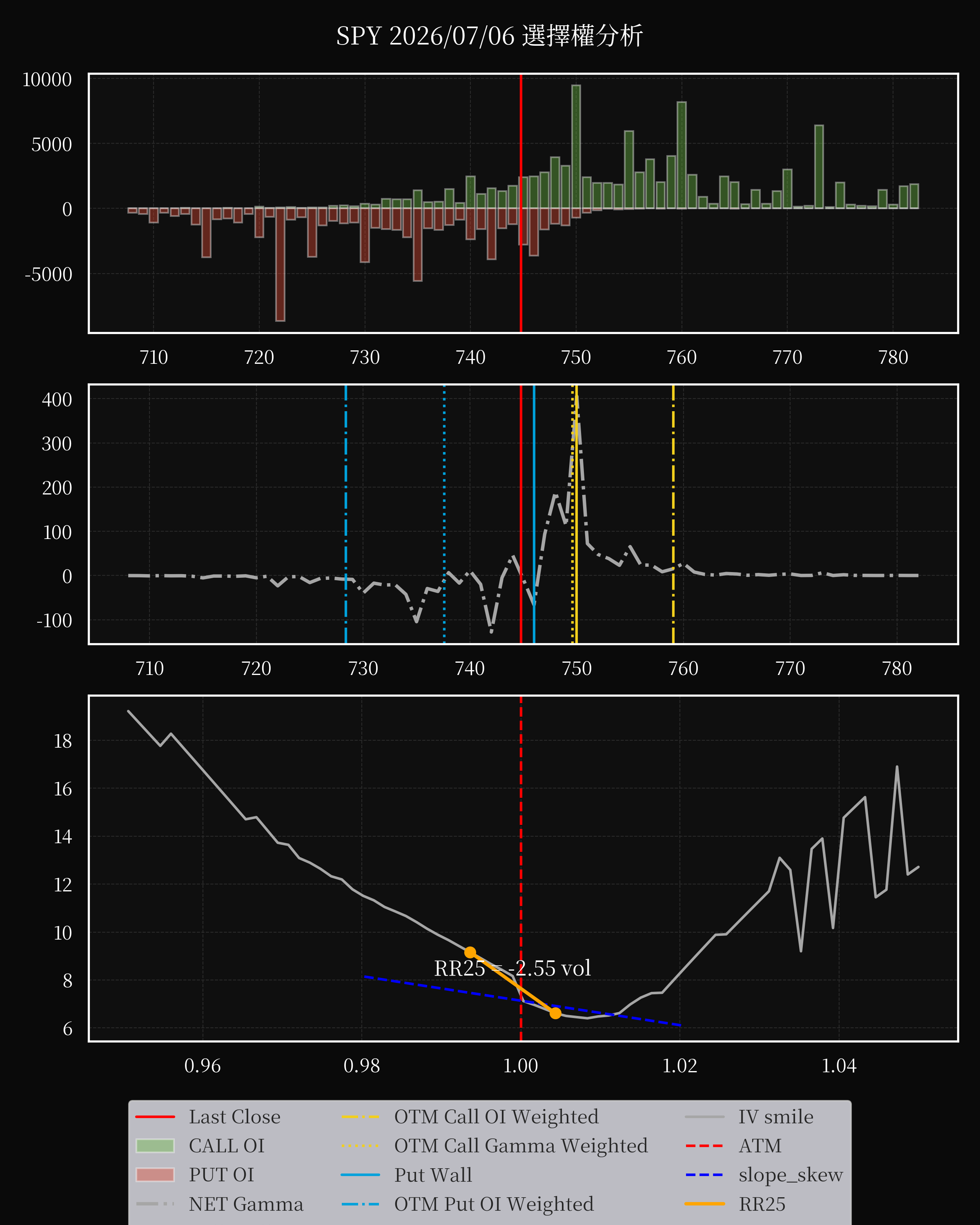
Task: Click the solid blue Put Wall line in gamma chart
Action: click(x=534, y=514)
